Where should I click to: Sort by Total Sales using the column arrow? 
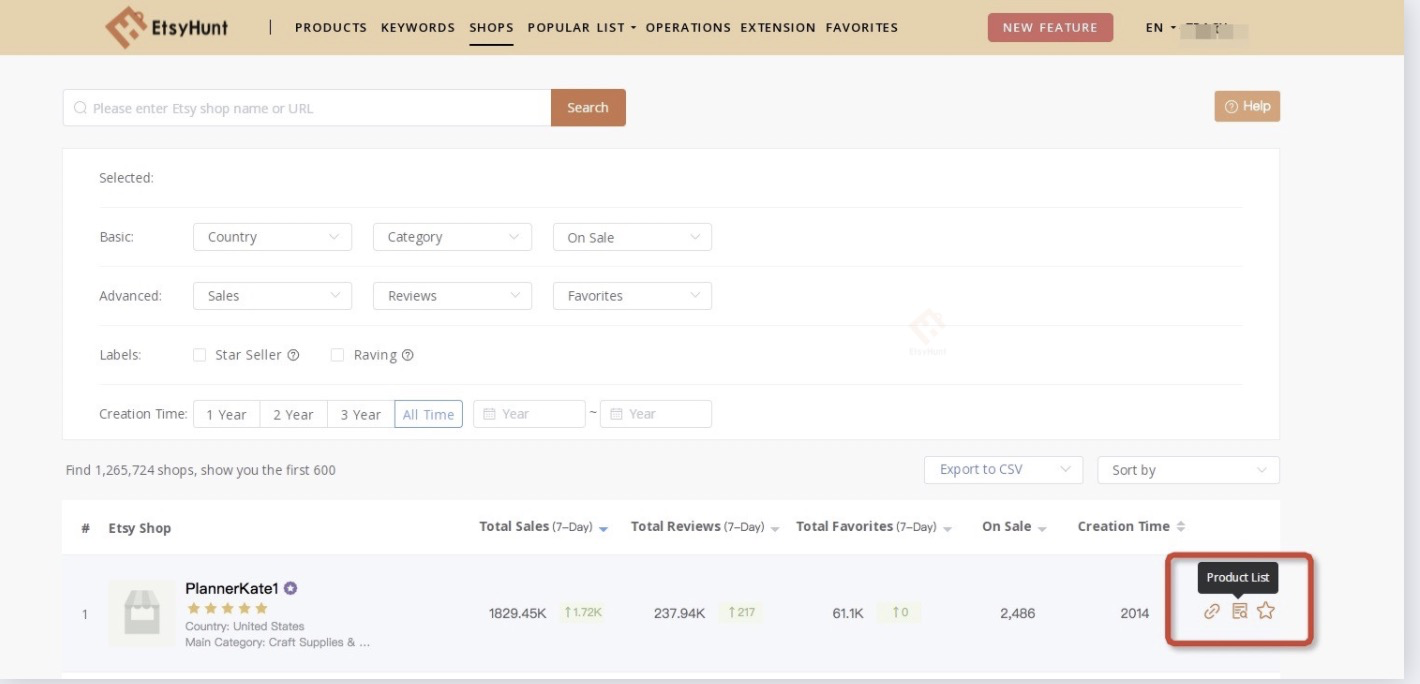coord(604,525)
